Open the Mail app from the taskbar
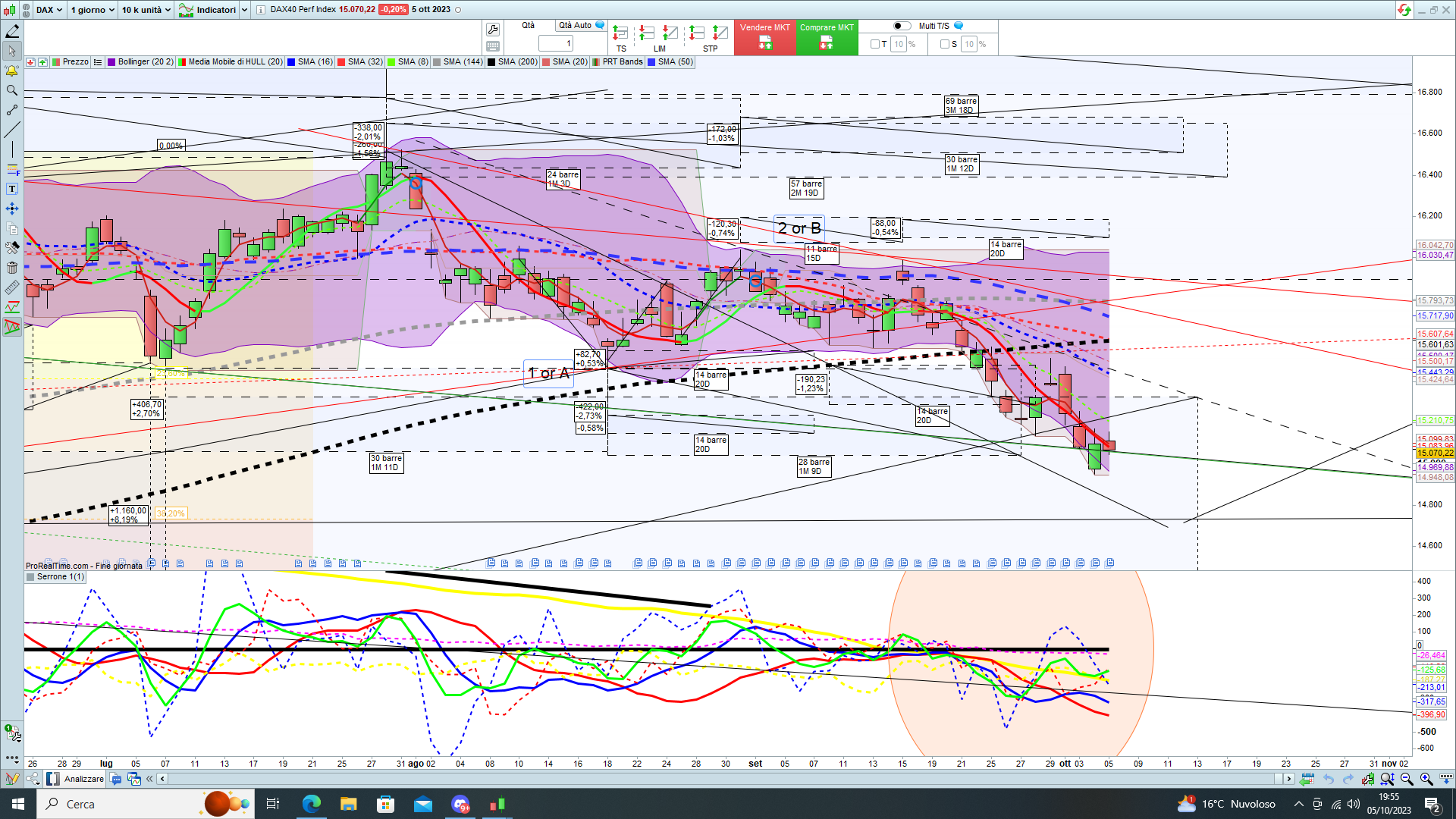The width and height of the screenshot is (1456, 819). coord(422,804)
